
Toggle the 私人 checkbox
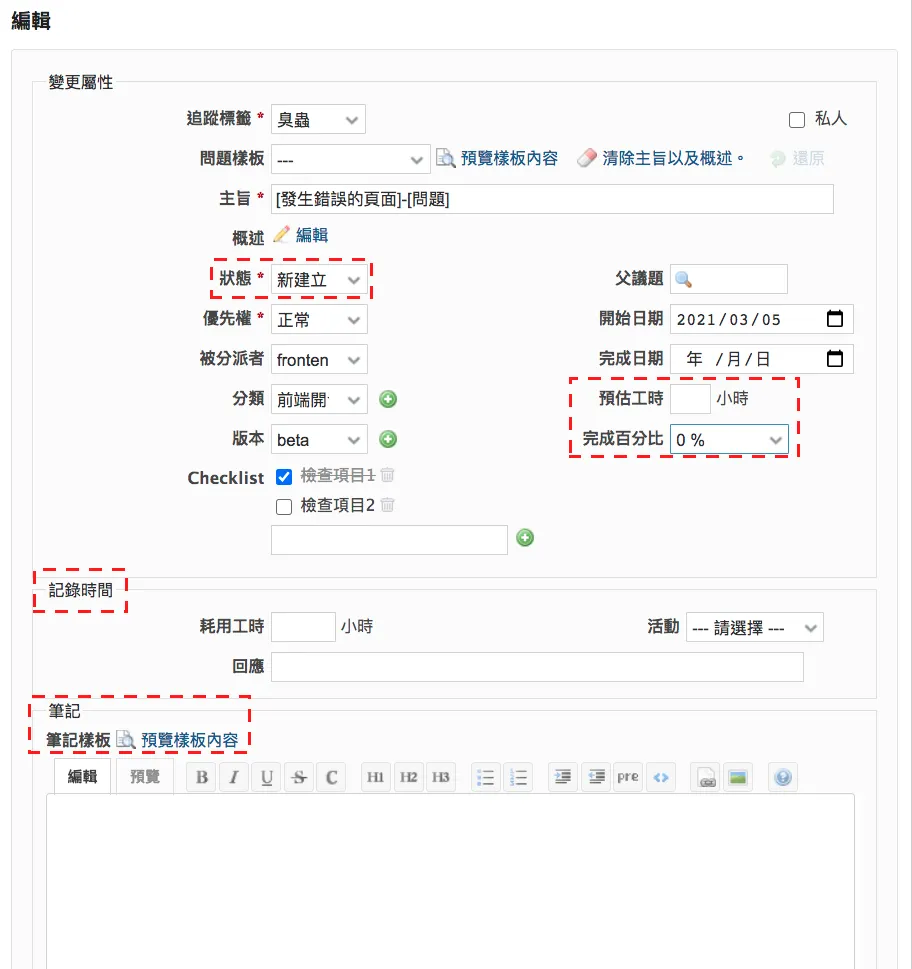click(x=796, y=119)
